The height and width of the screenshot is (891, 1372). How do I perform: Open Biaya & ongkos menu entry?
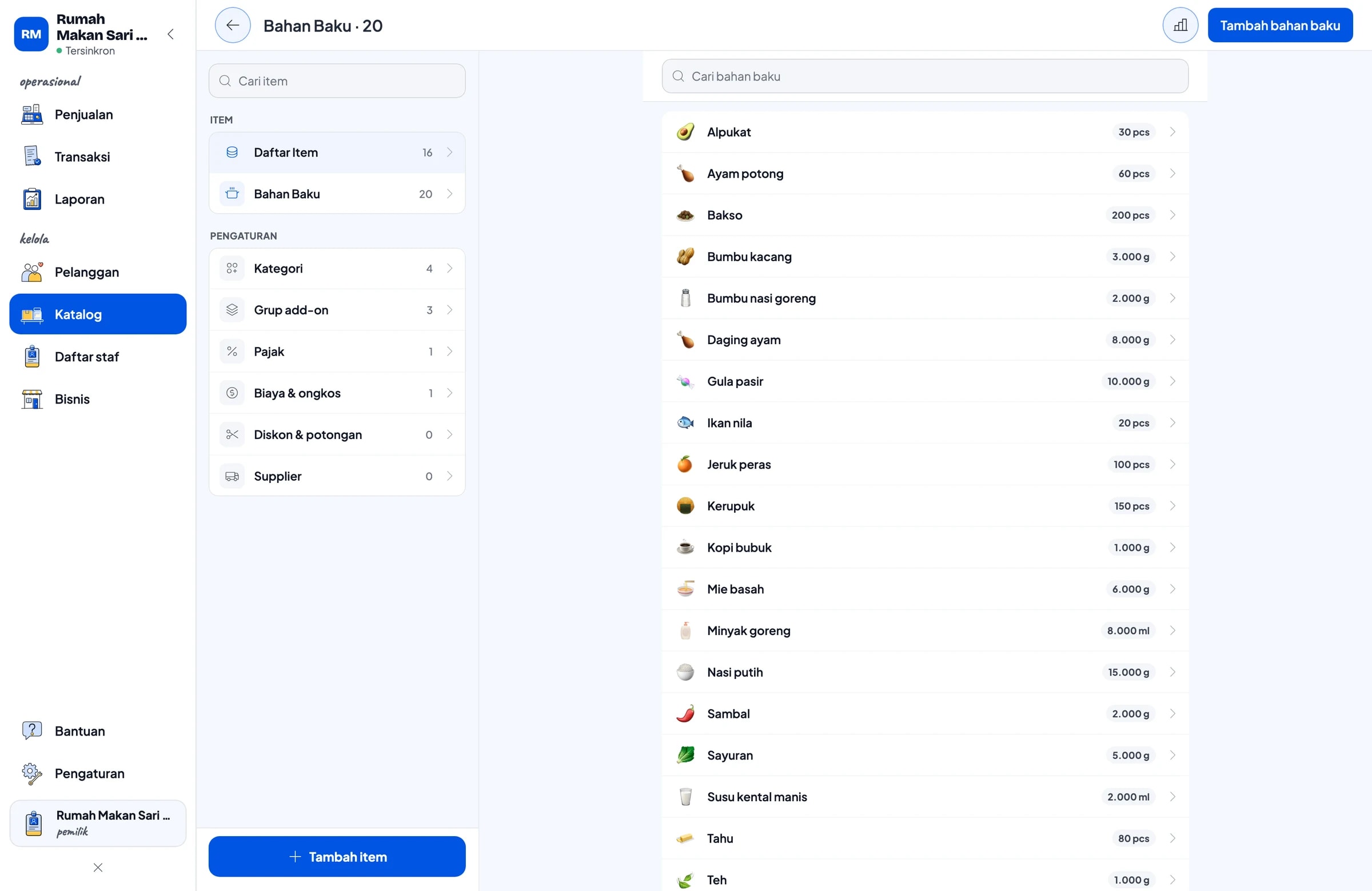pyautogui.click(x=337, y=393)
